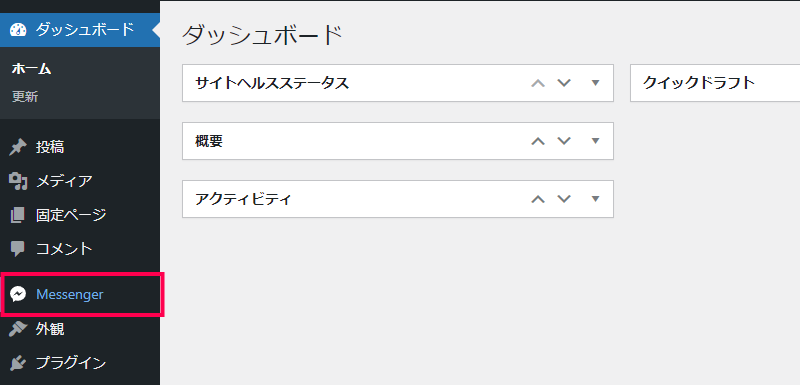Move the サイトヘルスステータス panel down
Screen dimensions: 800x385
click(563, 83)
